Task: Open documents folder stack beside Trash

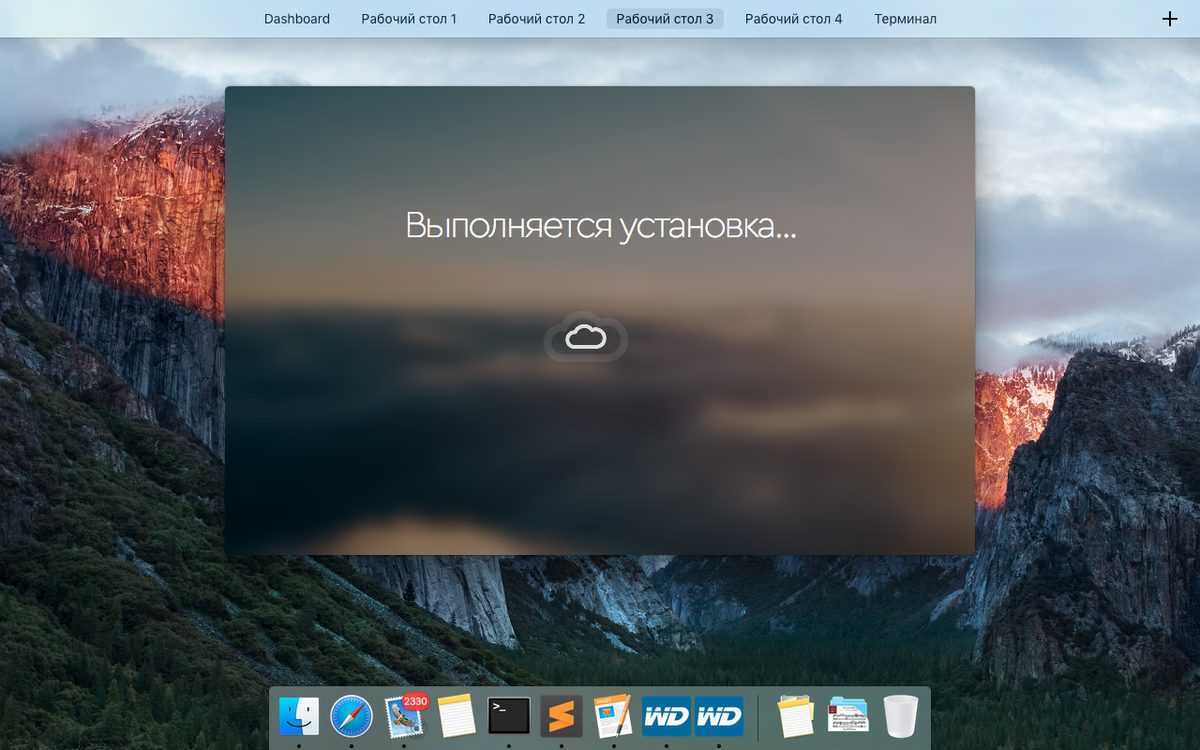Action: (848, 716)
